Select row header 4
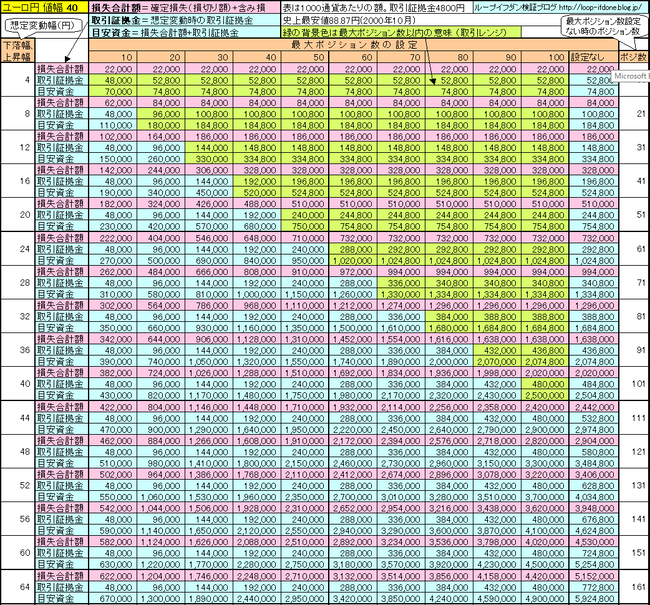The width and height of the screenshot is (650, 605). pyautogui.click(x=17, y=80)
